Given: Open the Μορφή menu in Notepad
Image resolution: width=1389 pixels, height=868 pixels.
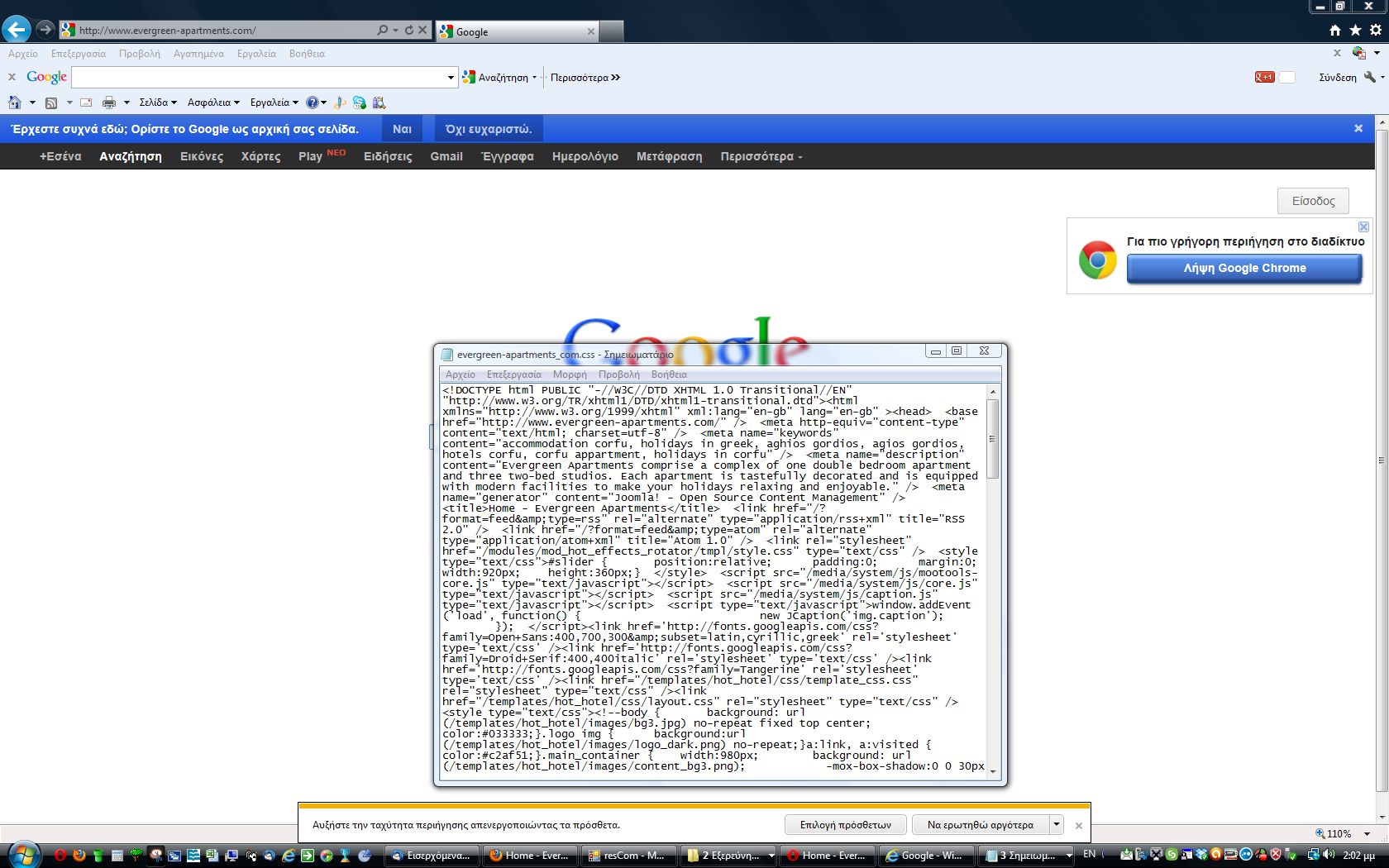Looking at the screenshot, I should [570, 374].
